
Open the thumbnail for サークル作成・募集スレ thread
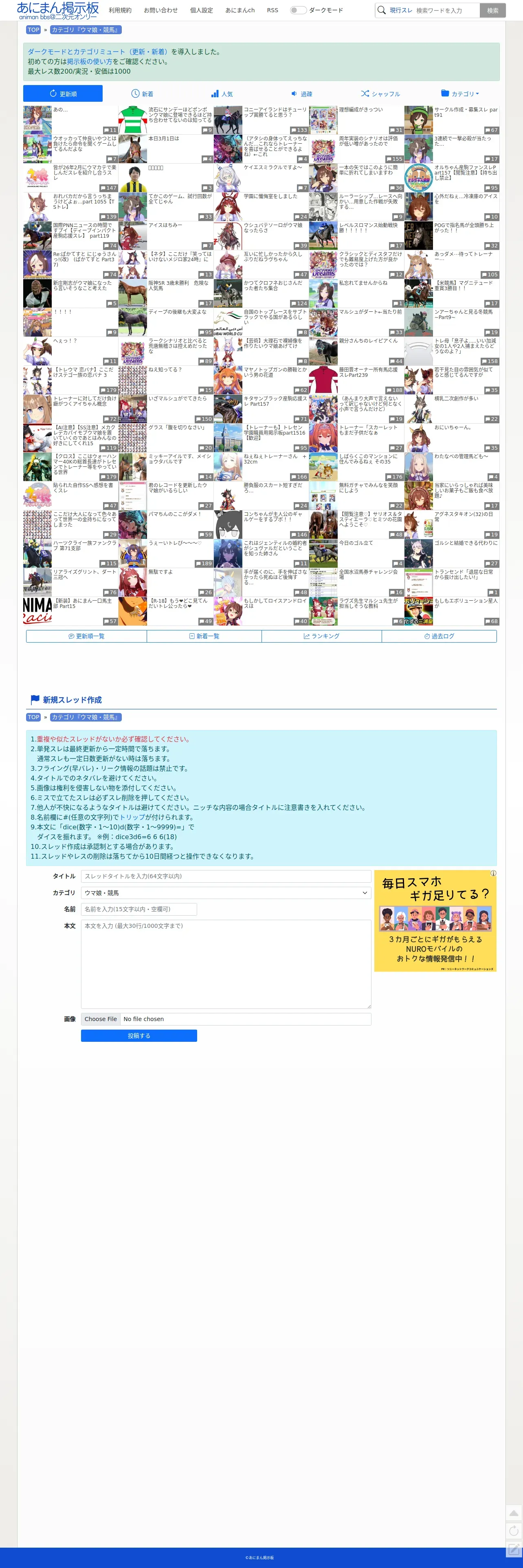pyautogui.click(x=418, y=120)
